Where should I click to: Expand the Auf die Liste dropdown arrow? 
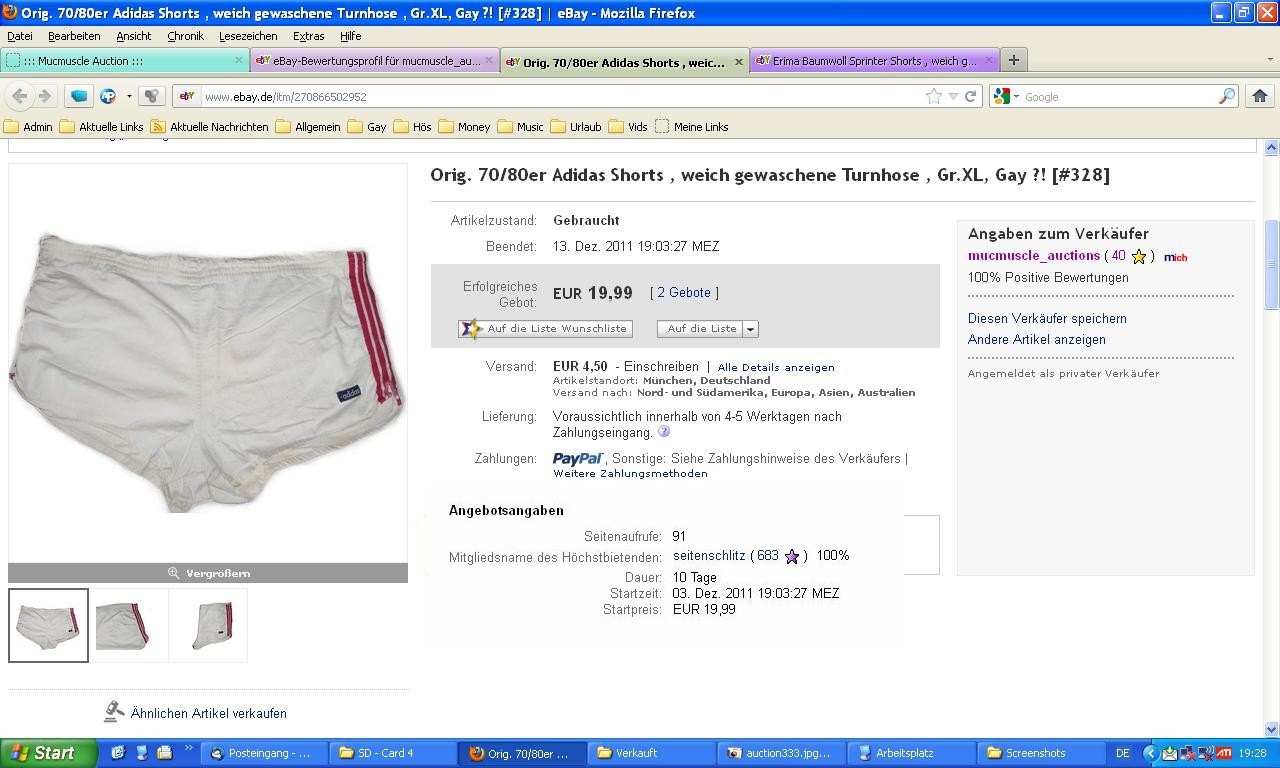[751, 329]
